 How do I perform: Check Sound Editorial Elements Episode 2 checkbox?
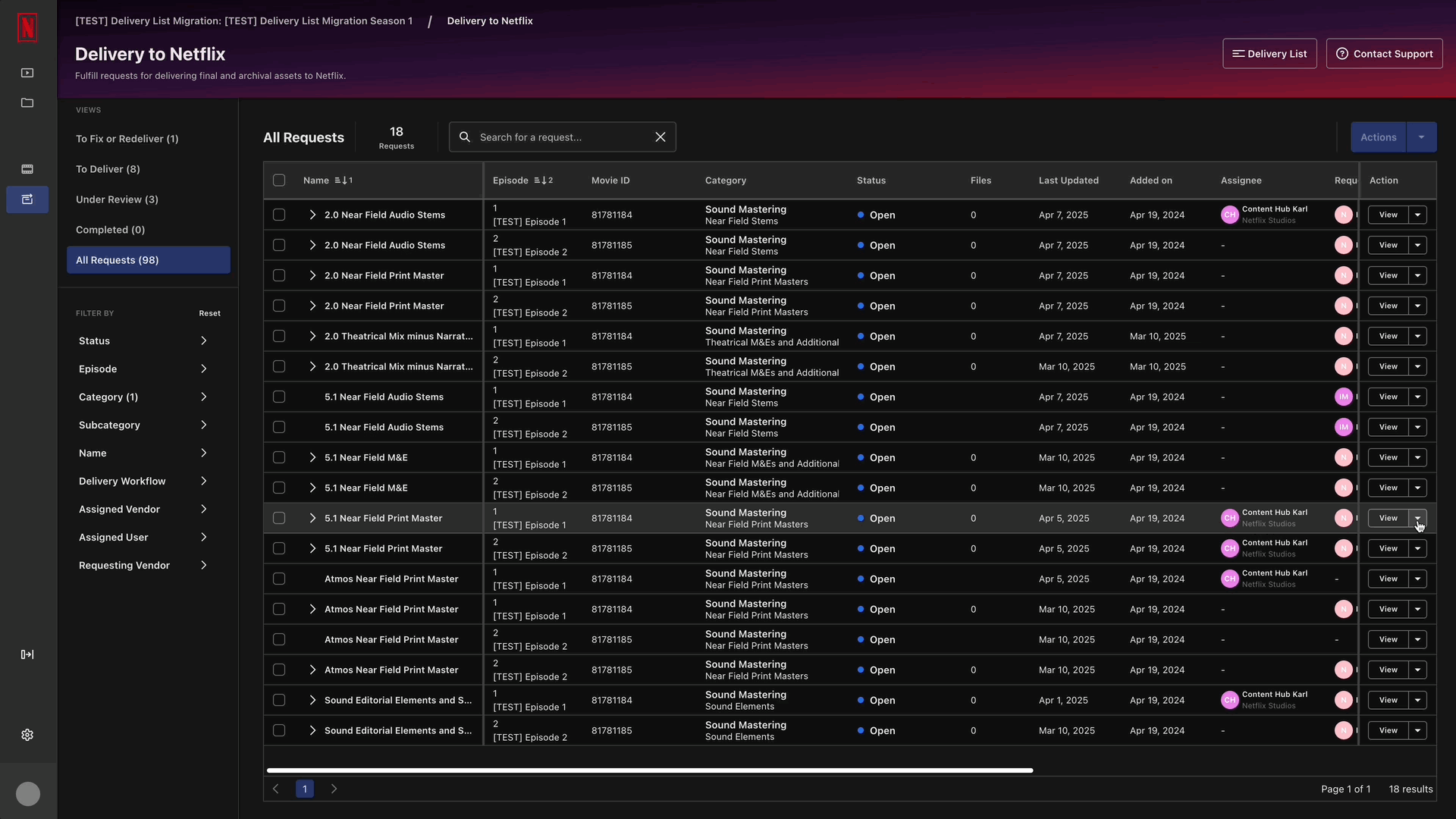(279, 730)
